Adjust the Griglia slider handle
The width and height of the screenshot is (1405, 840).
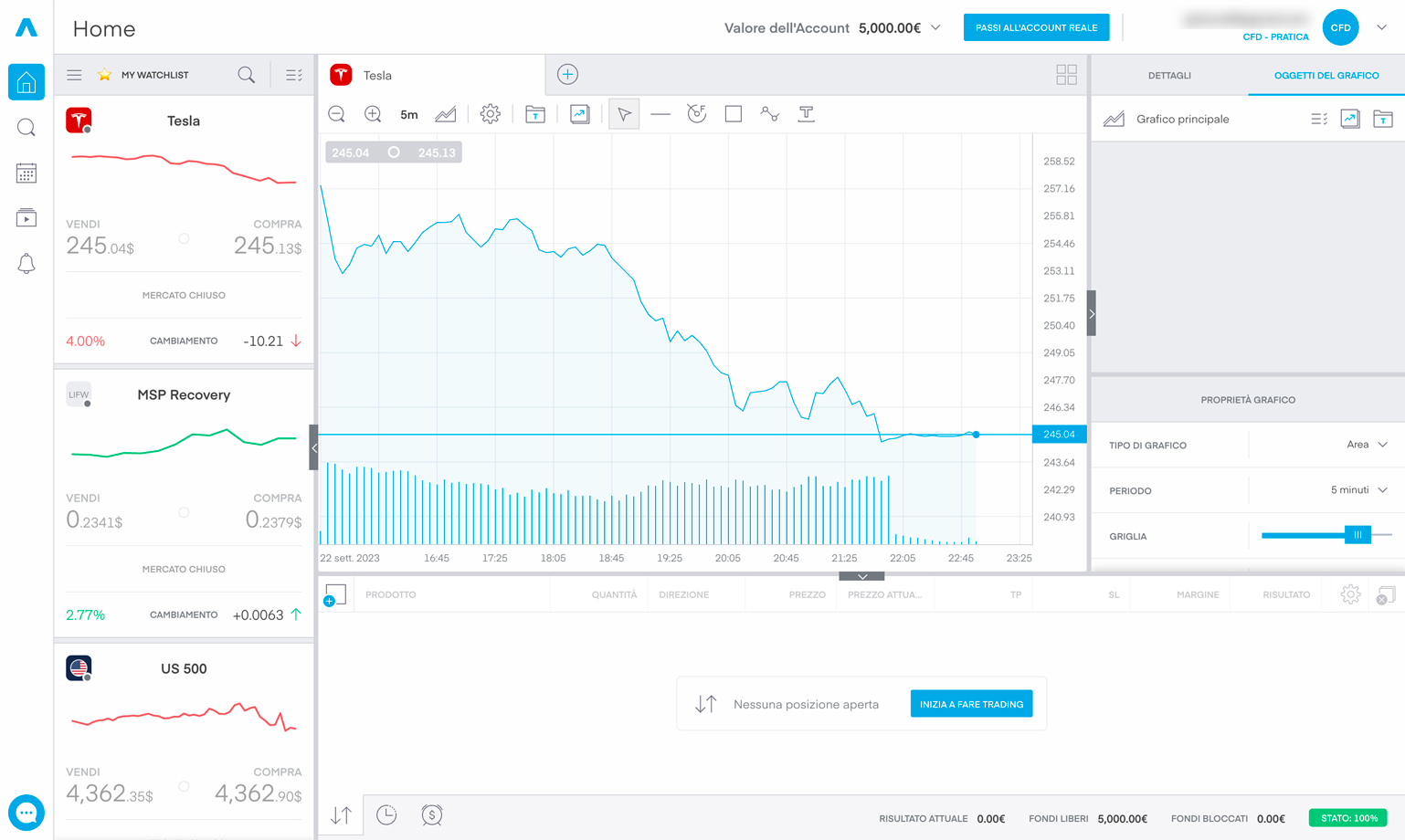click(x=1357, y=535)
